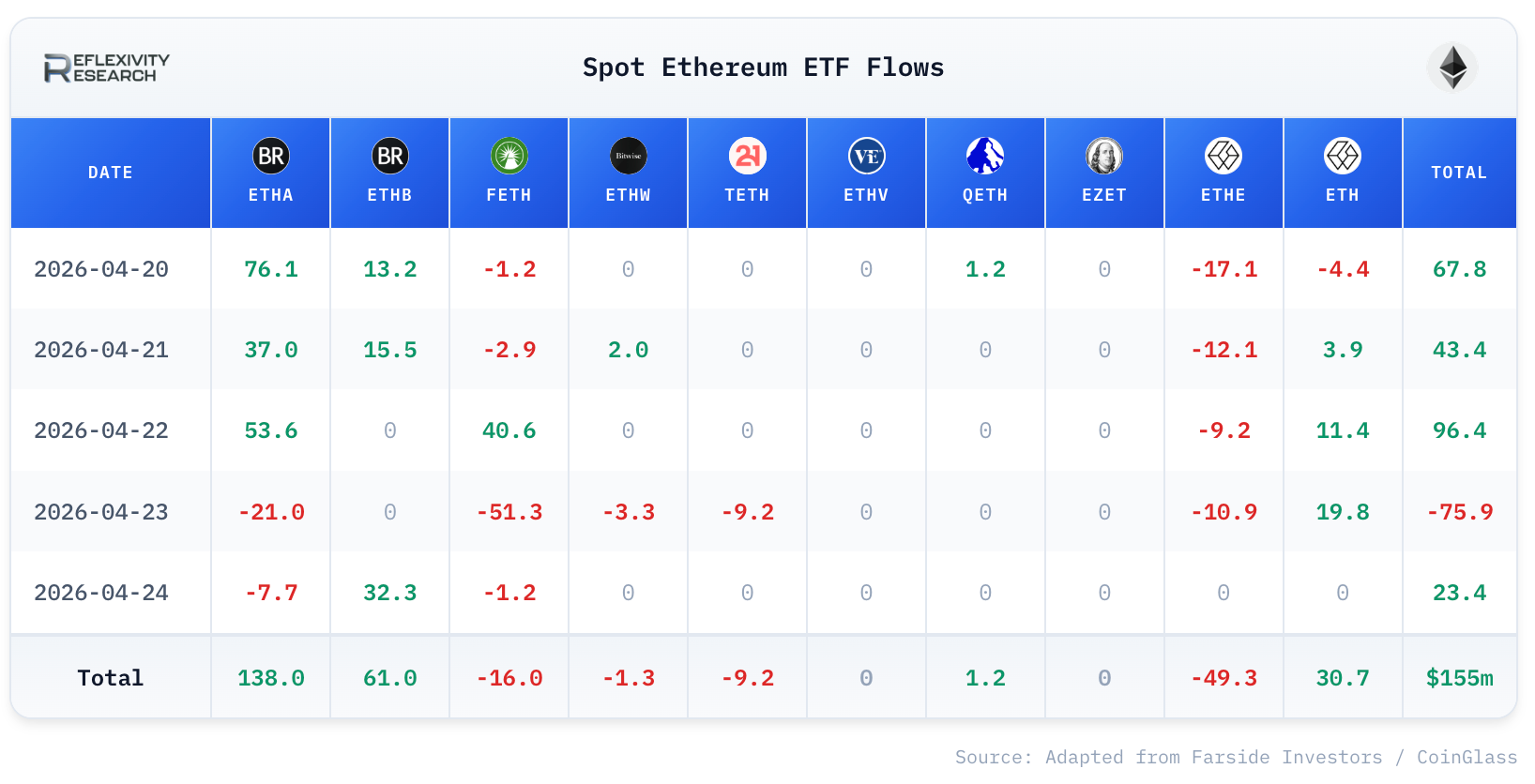
Task: Select the BlackRock ETHA logo icon
Action: tap(271, 156)
